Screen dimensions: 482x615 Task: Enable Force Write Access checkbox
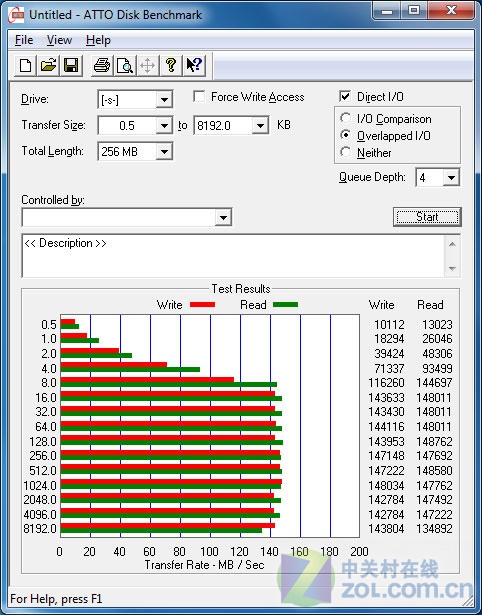(x=199, y=96)
